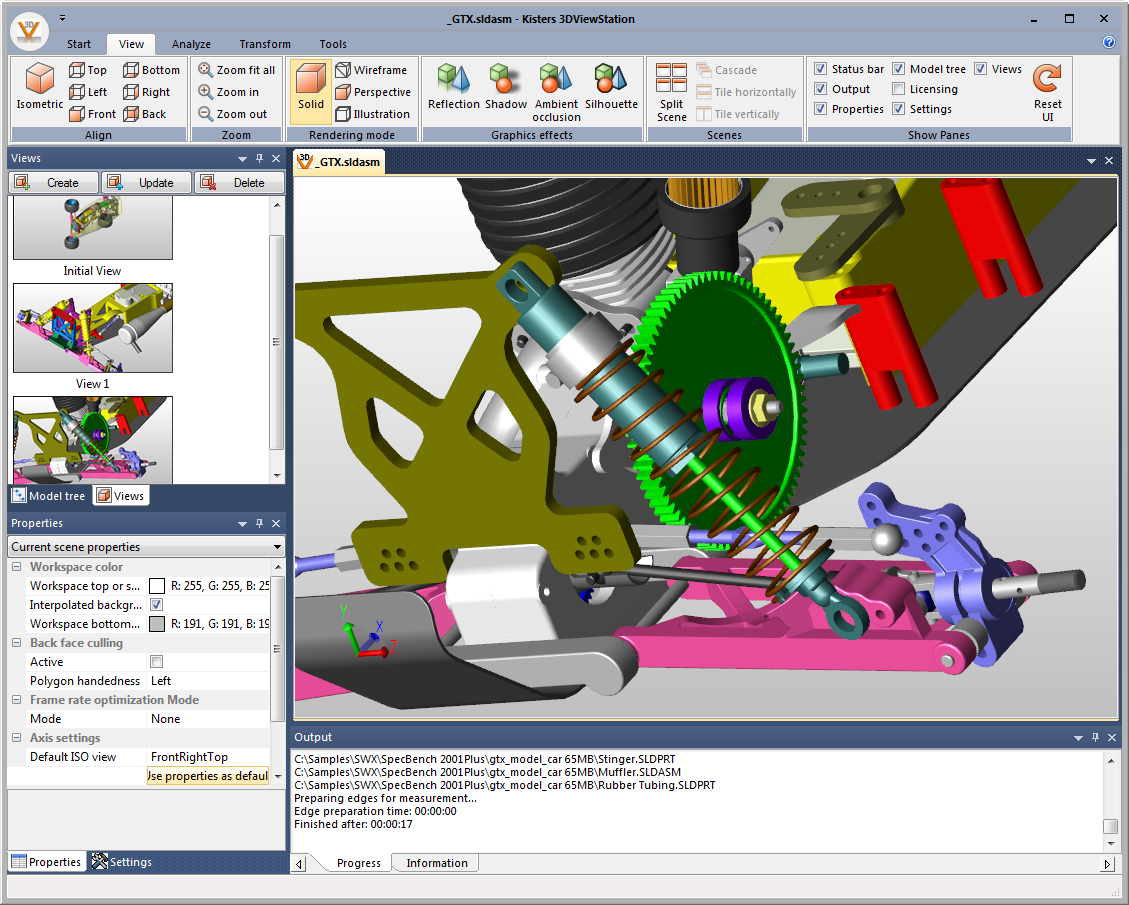Enable the Licensing pane checkbox
1129x905 pixels.
[x=899, y=89]
